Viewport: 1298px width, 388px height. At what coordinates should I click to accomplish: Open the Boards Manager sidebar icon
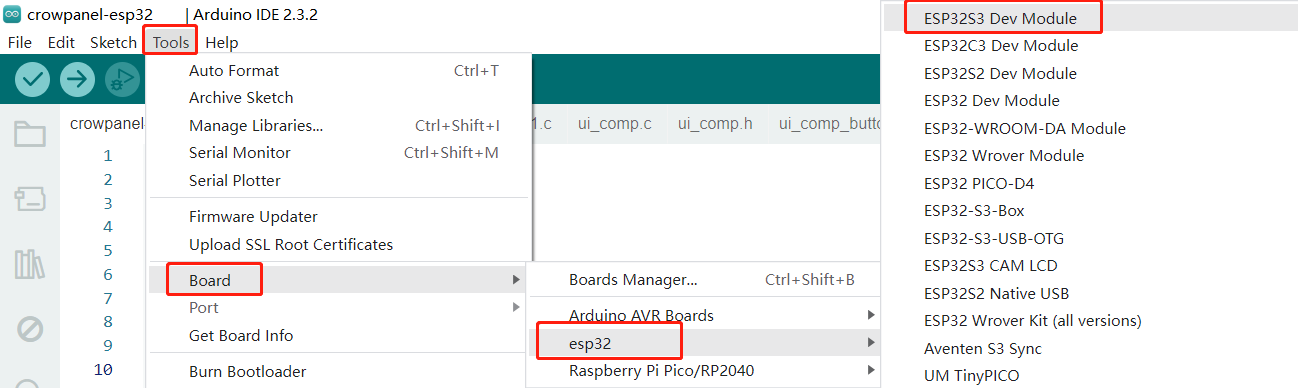coord(30,199)
